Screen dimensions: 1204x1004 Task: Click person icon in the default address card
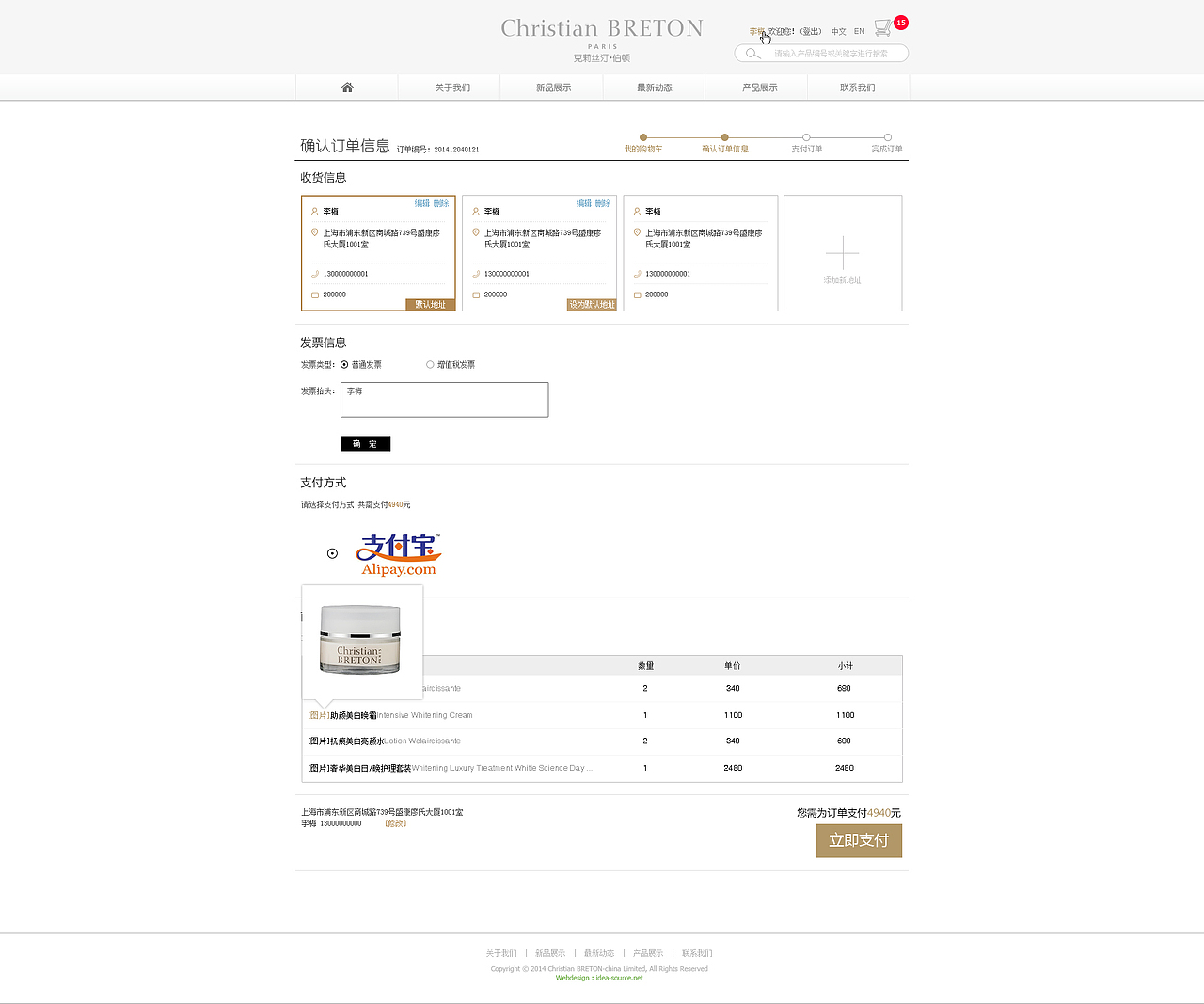(x=315, y=212)
